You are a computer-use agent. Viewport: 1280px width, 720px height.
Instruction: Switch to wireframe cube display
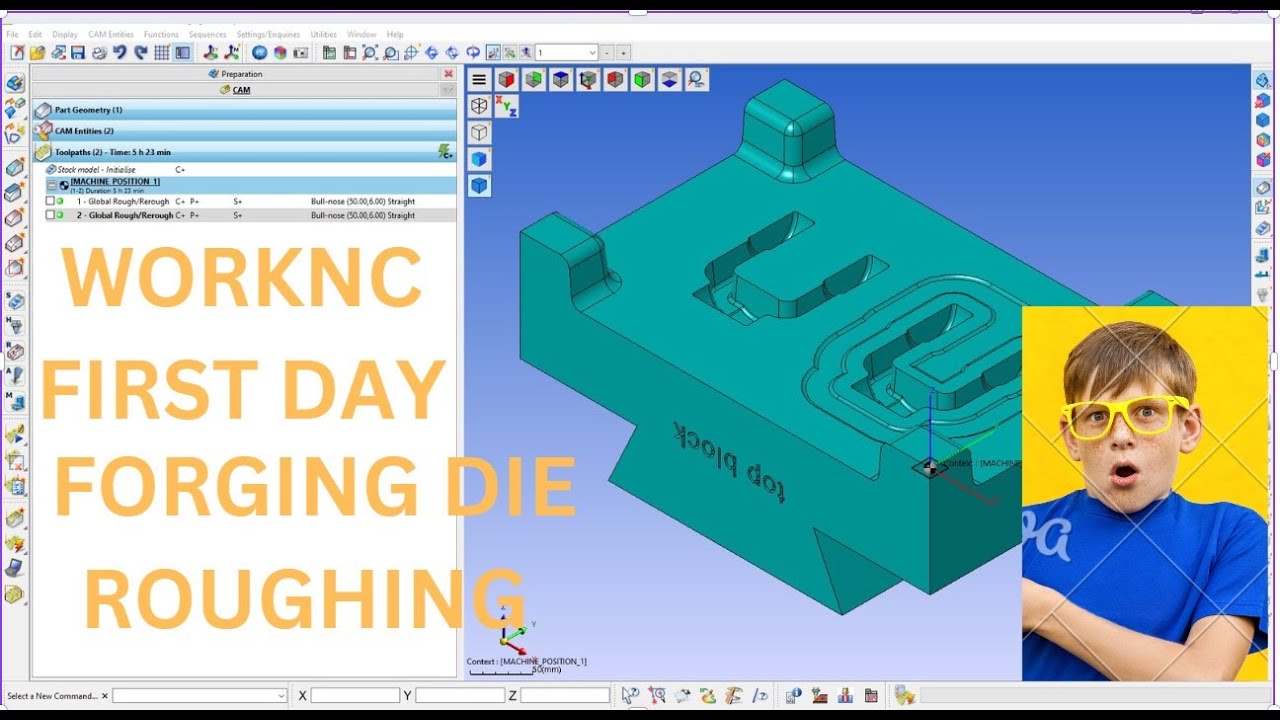[479, 106]
